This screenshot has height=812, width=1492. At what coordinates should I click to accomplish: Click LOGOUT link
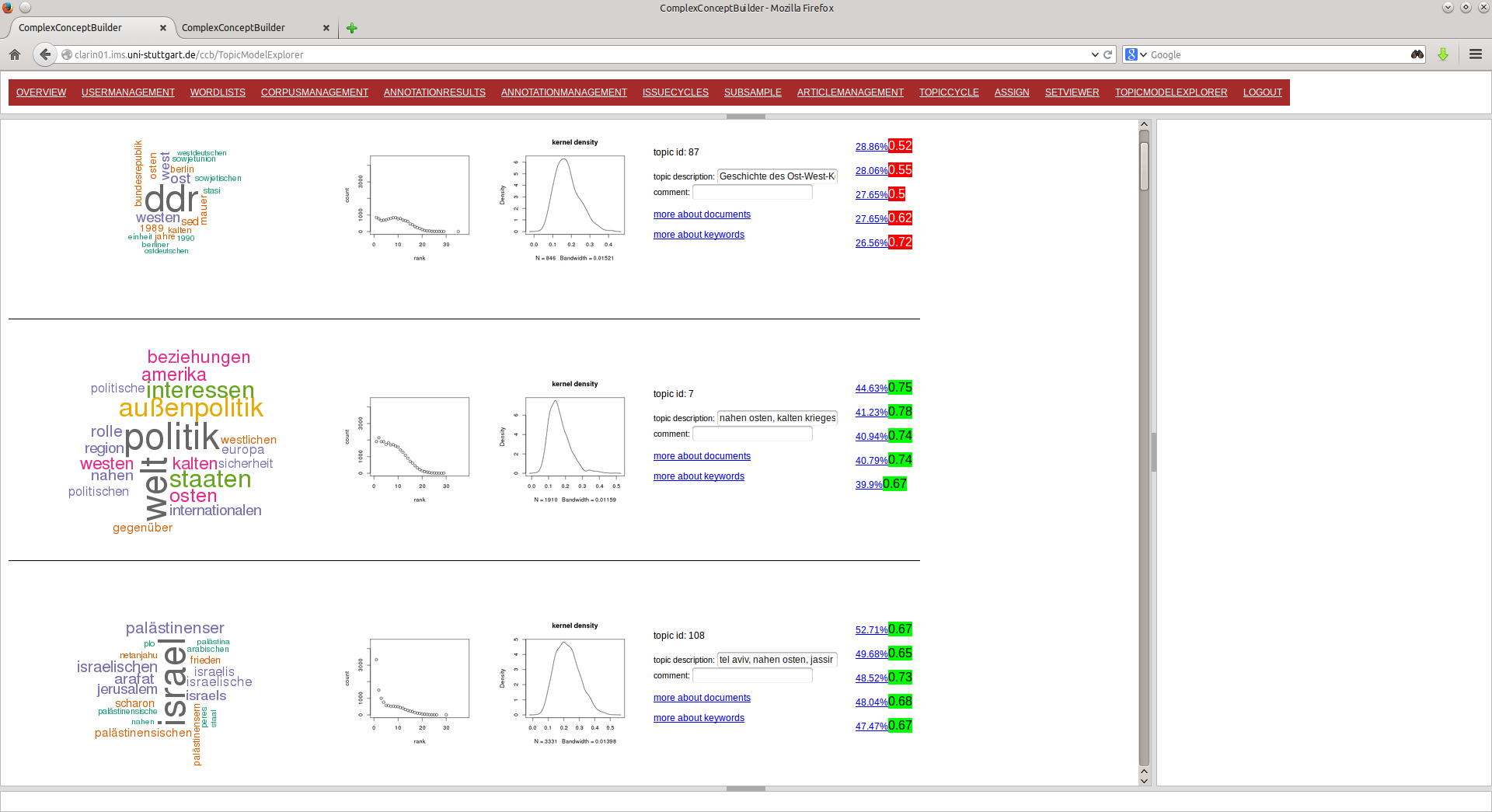coord(1262,92)
